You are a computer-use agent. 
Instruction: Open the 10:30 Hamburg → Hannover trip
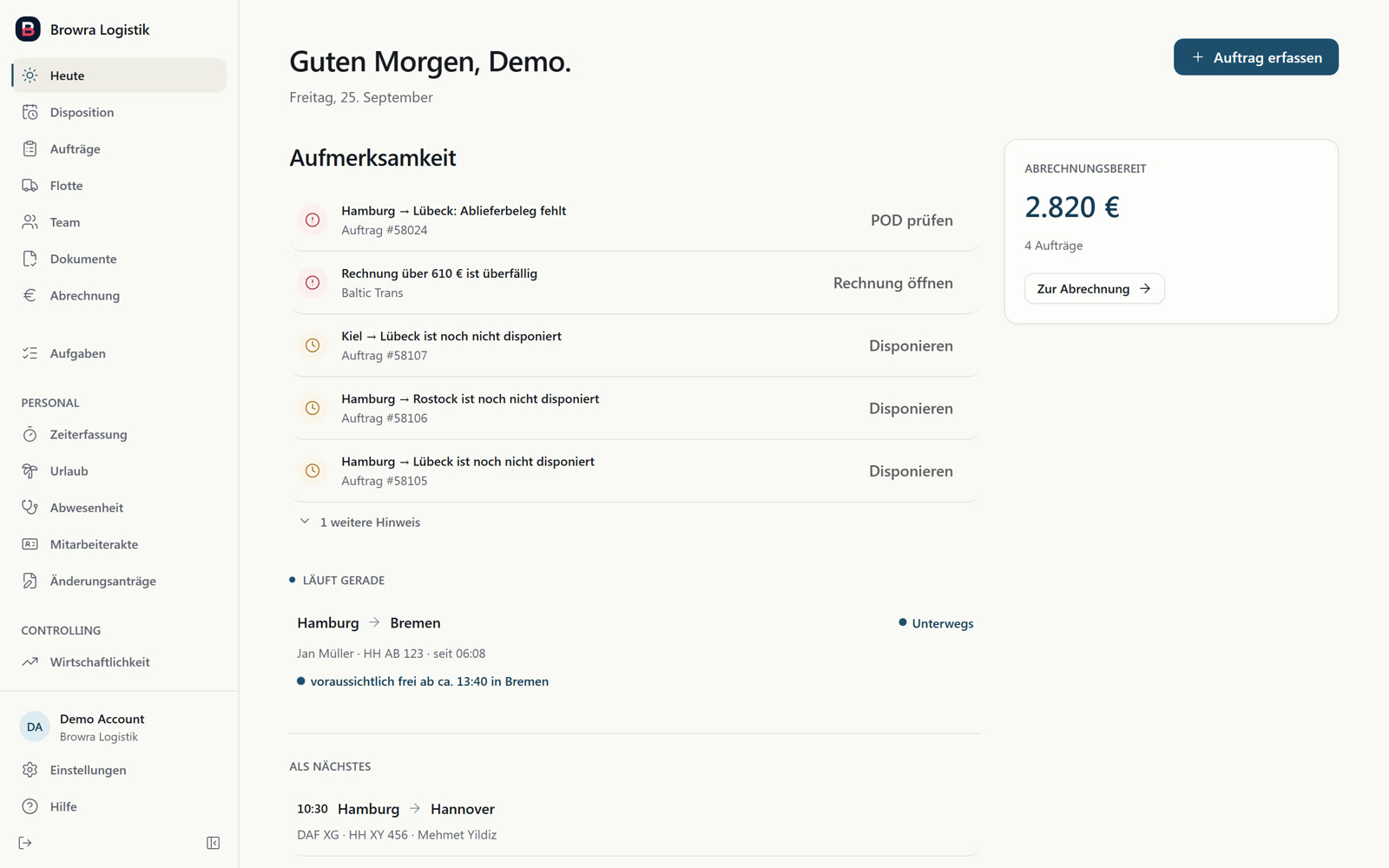pos(635,821)
